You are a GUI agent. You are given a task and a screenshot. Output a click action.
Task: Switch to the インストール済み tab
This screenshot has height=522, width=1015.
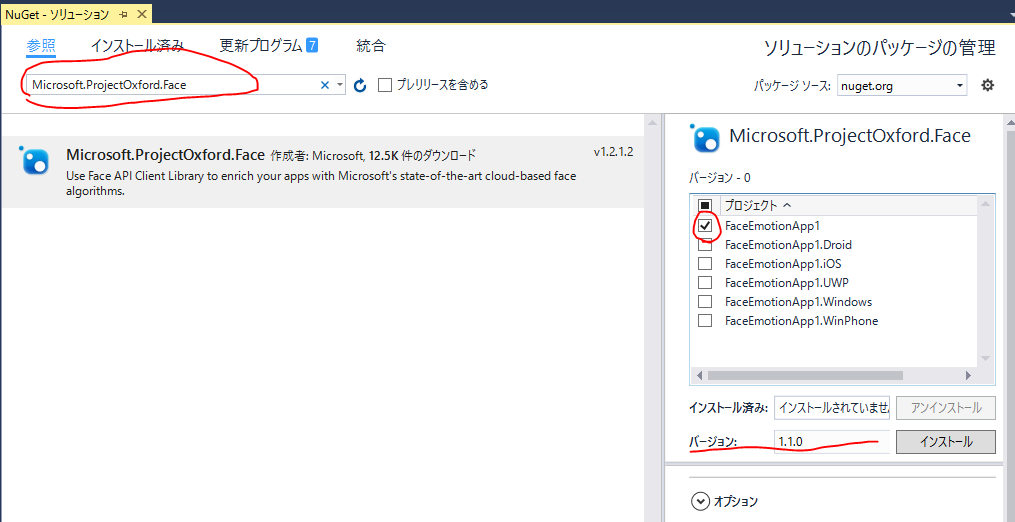click(x=137, y=45)
